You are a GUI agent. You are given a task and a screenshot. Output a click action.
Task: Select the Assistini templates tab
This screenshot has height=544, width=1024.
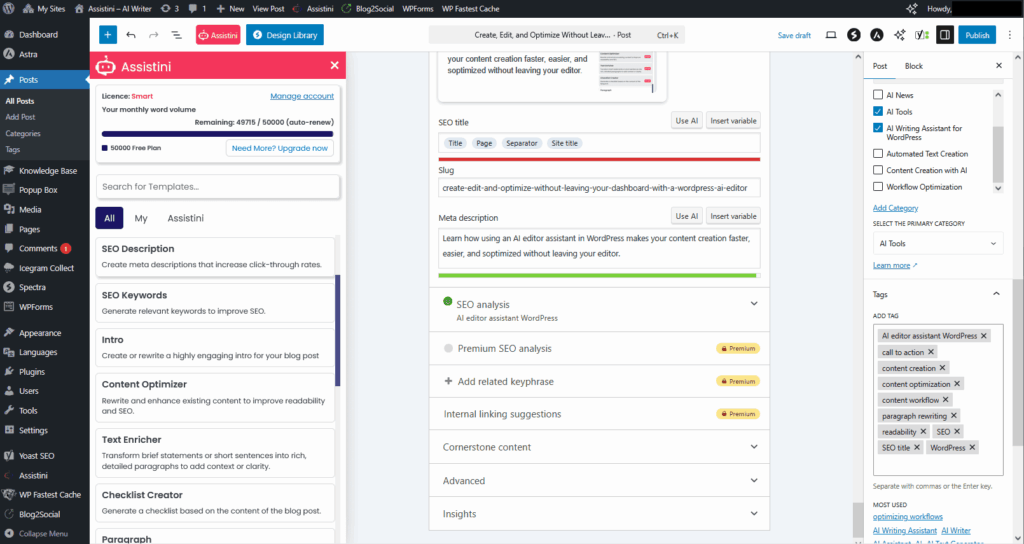pyautogui.click(x=185, y=218)
